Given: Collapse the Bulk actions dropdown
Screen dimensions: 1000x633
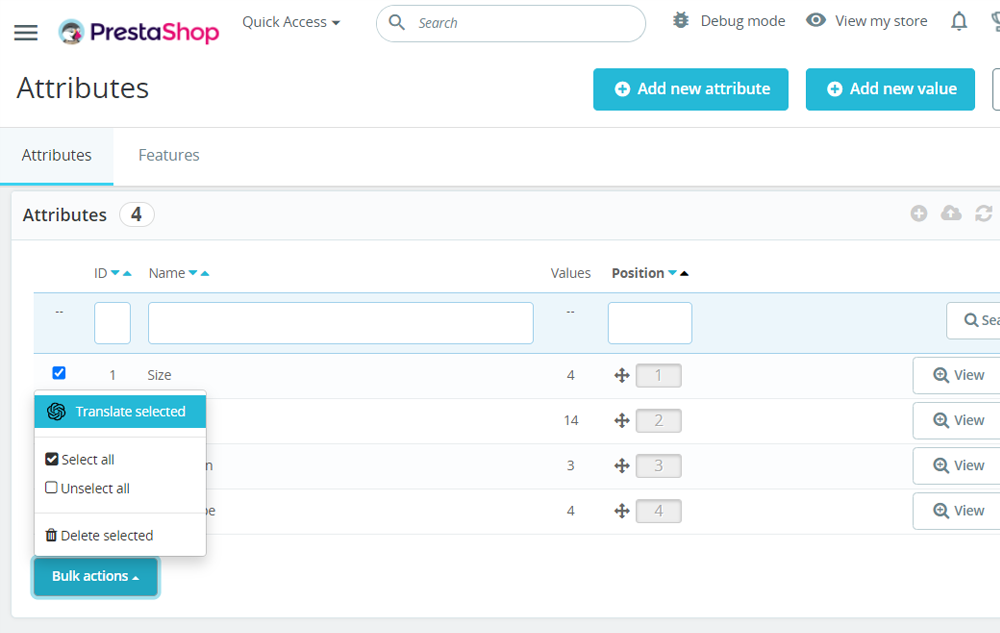Looking at the screenshot, I should (x=95, y=577).
